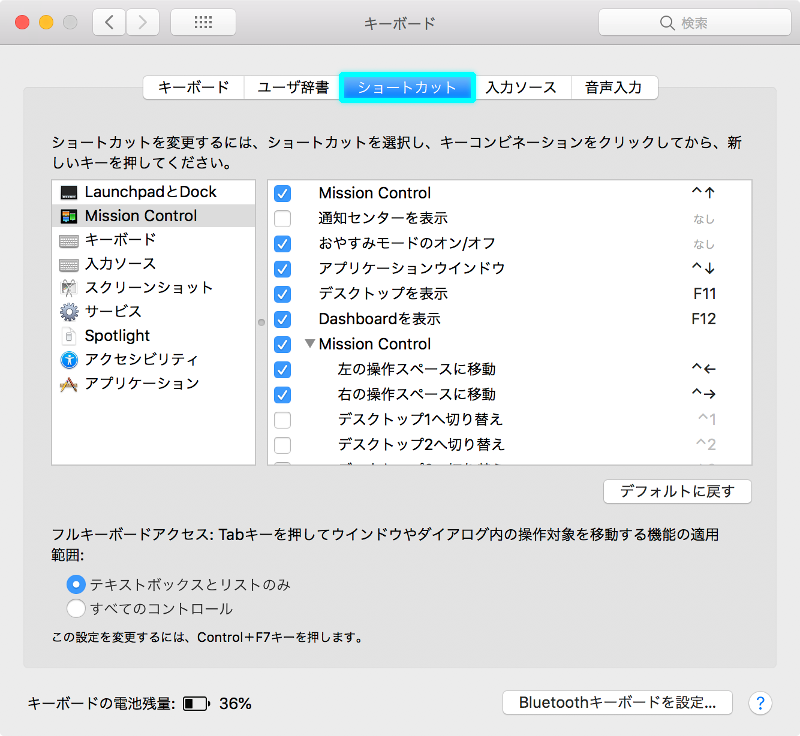Click the Mission Control sidebar icon
This screenshot has width=800, height=736.
69,216
